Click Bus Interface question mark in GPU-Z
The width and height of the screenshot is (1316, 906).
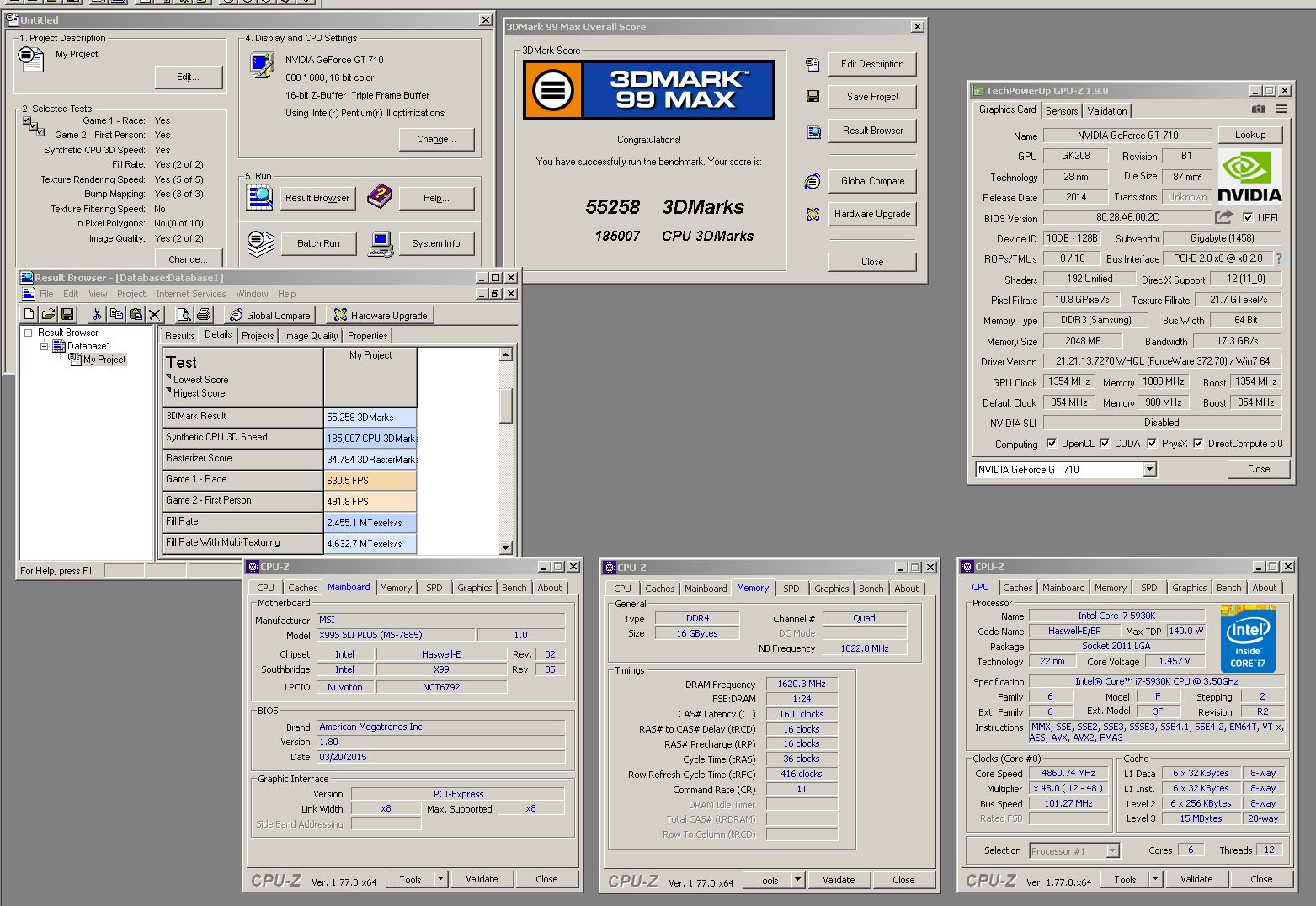pyautogui.click(x=1279, y=258)
